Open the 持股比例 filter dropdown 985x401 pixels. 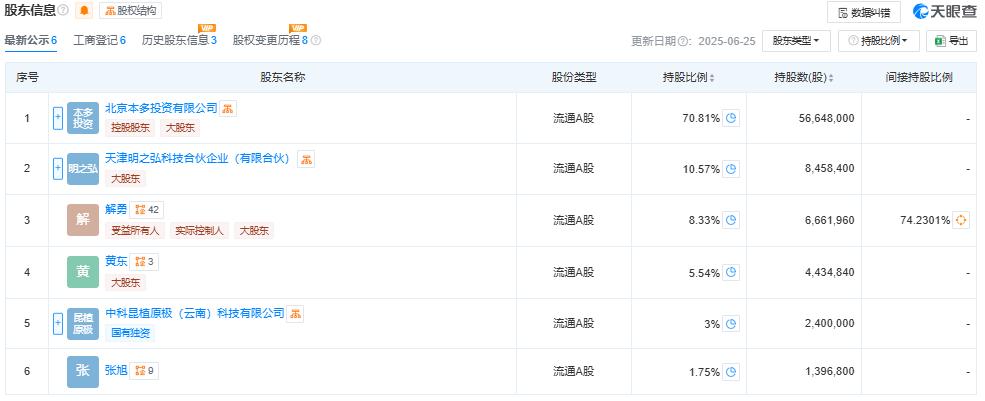[x=878, y=41]
